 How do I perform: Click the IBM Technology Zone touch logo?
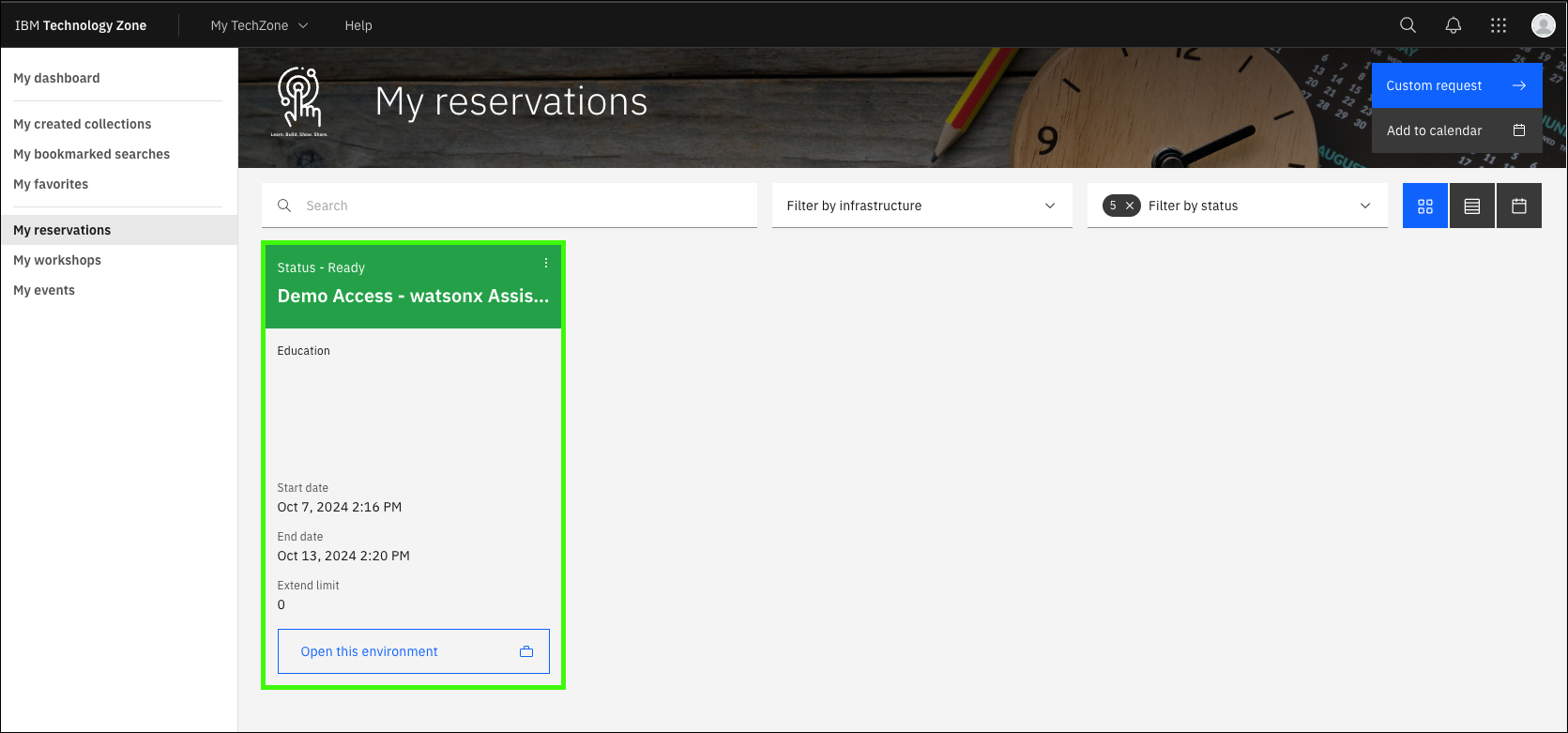click(299, 100)
